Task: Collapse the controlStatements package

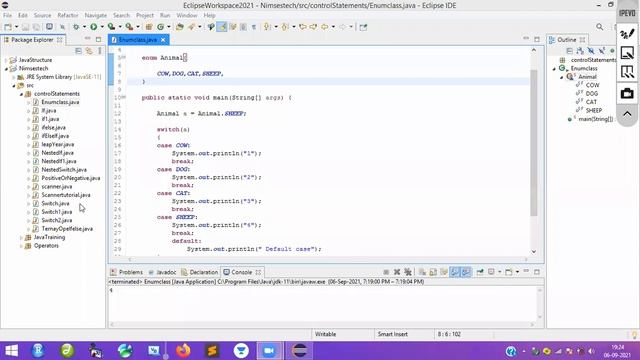Action: point(21,94)
